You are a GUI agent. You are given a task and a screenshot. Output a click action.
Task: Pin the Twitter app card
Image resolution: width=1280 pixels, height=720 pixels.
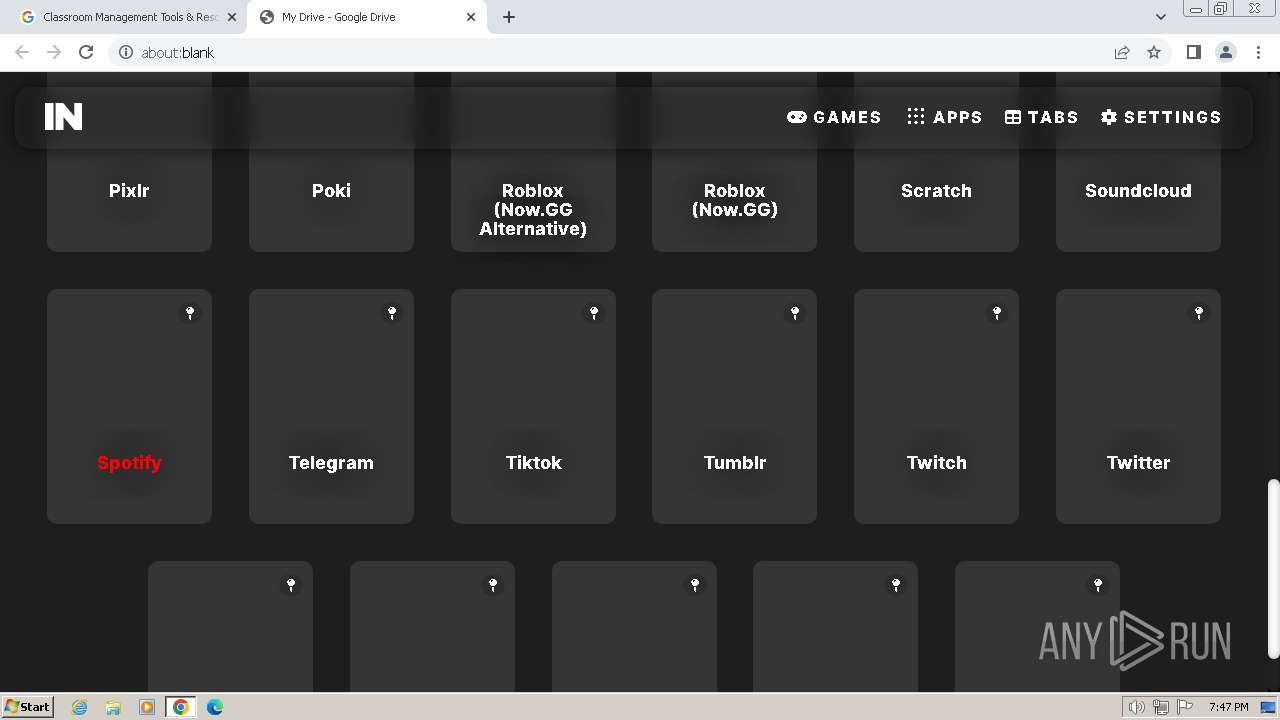pos(1199,313)
